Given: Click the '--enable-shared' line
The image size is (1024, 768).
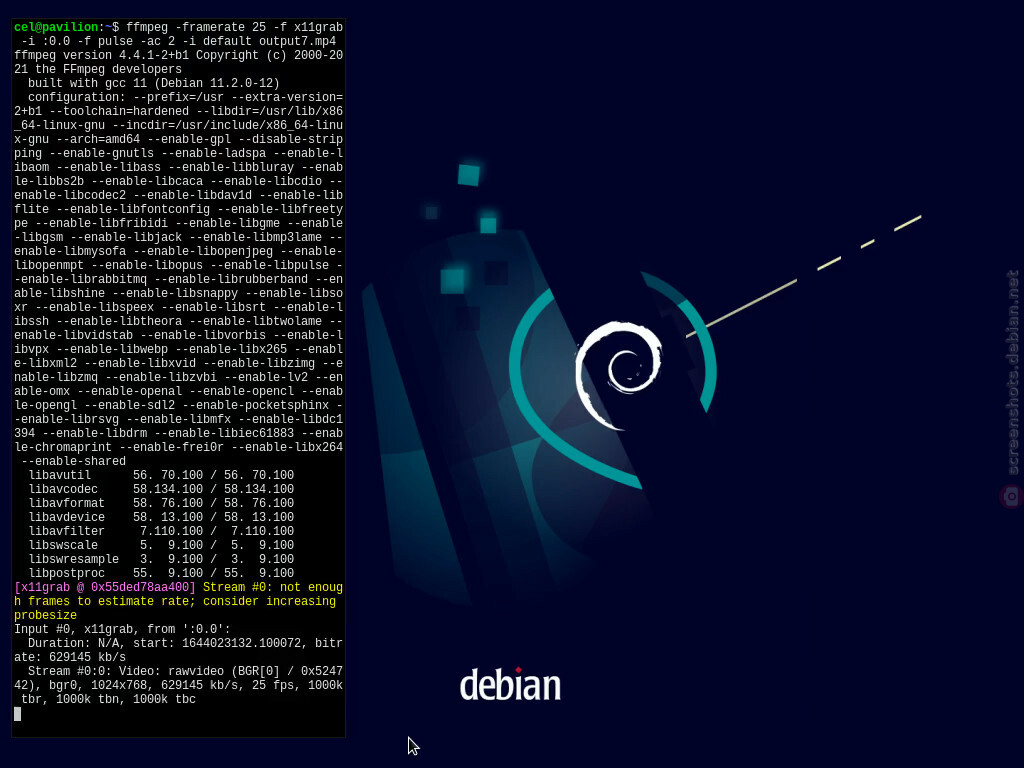Looking at the screenshot, I should (x=74, y=461).
